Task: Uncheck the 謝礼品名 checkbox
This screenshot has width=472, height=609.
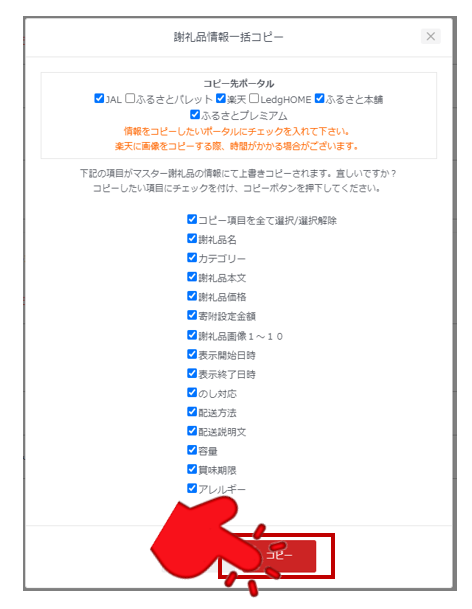Action: point(192,238)
